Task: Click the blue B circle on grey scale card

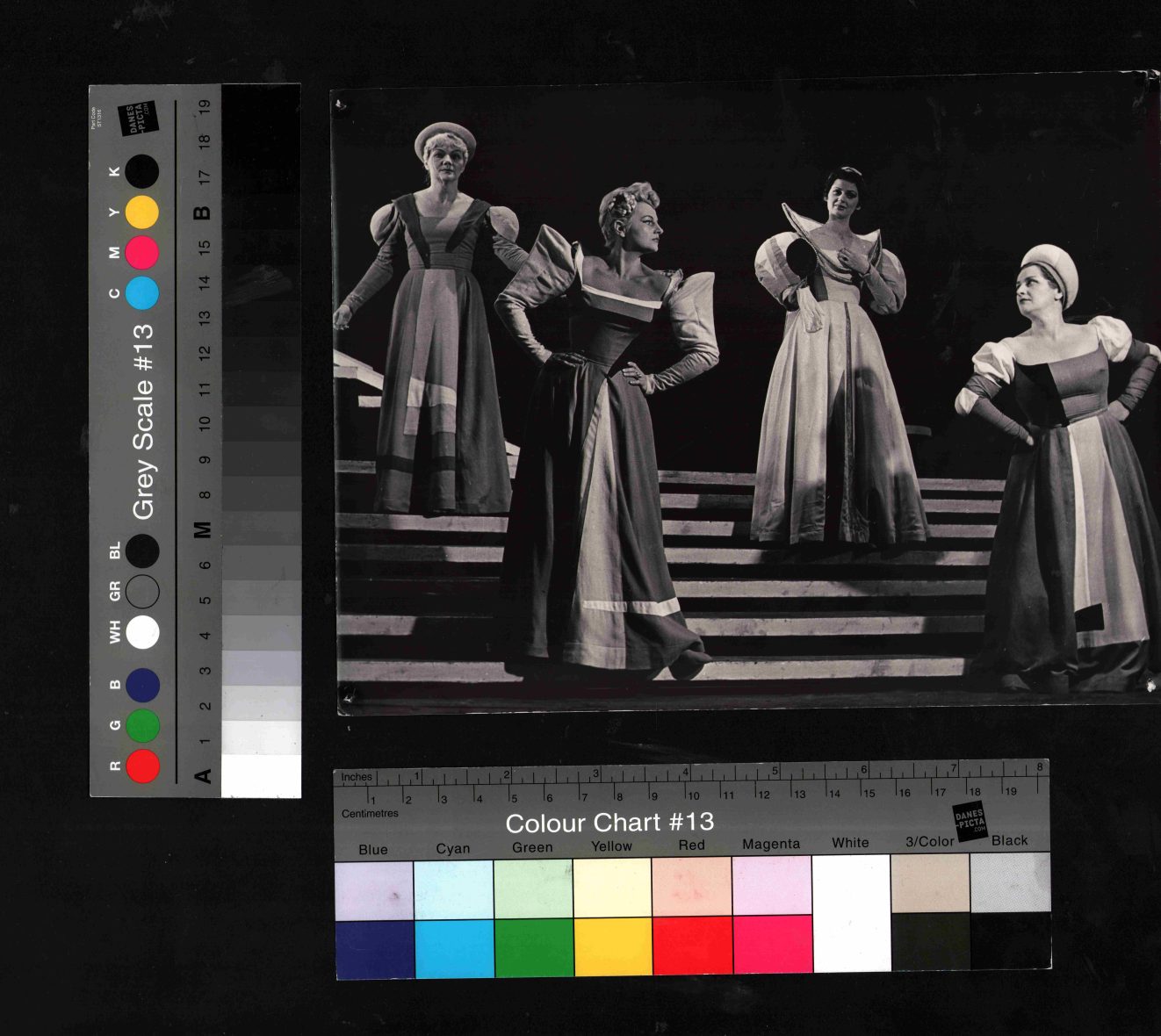Action: coord(142,685)
